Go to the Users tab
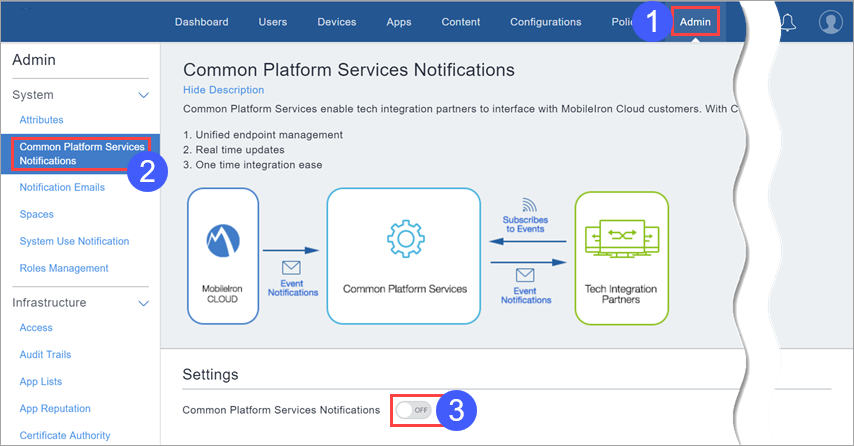 [273, 22]
